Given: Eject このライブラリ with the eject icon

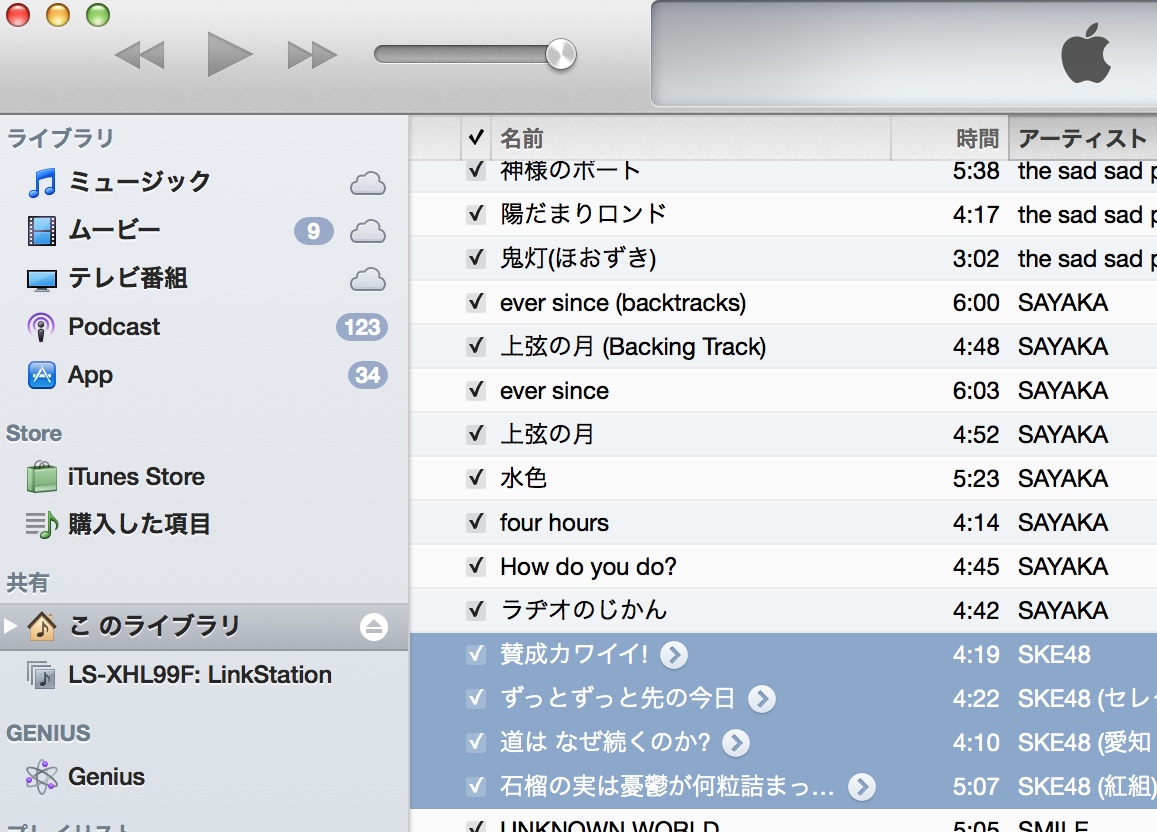Looking at the screenshot, I should click(374, 627).
